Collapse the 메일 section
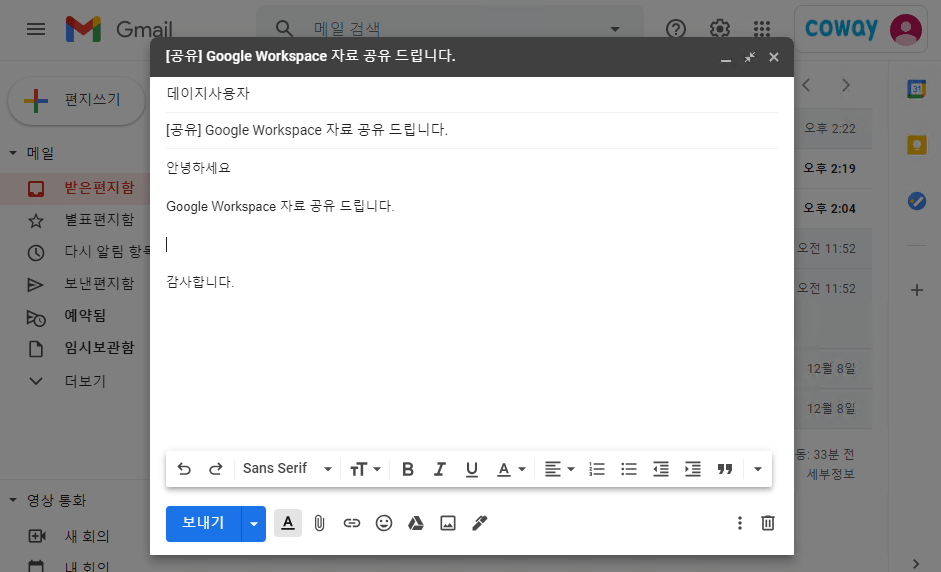Screen dimensions: 941x572 click(x=13, y=153)
